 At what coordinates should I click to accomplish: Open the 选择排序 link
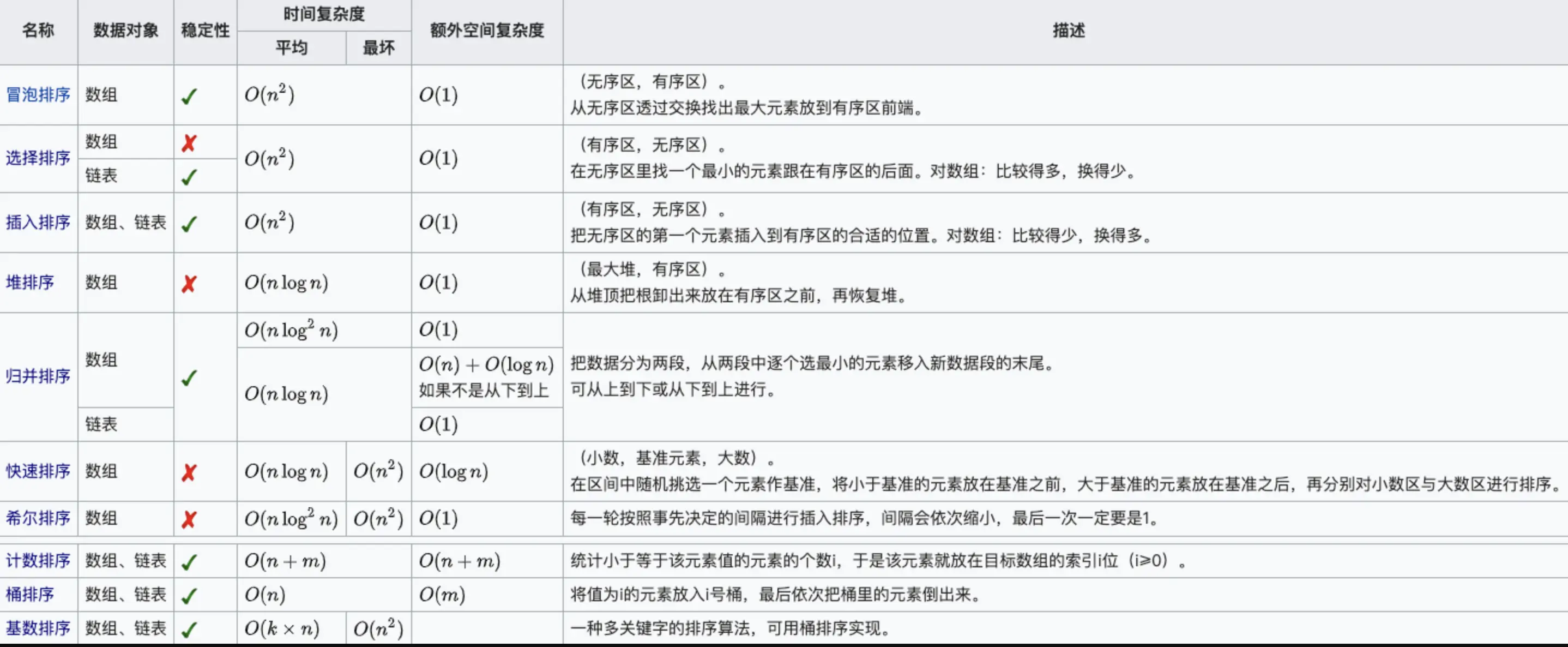click(38, 158)
